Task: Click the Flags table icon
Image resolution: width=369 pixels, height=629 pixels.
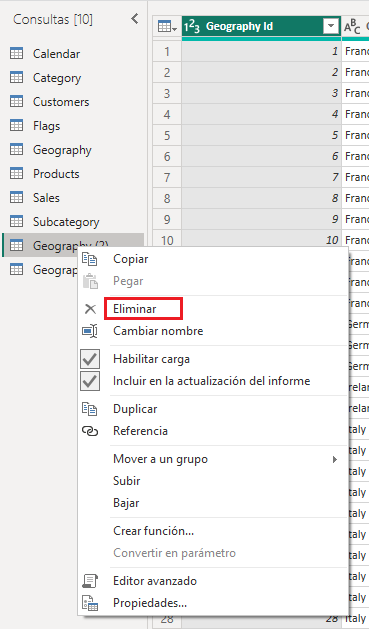Action: [16, 126]
